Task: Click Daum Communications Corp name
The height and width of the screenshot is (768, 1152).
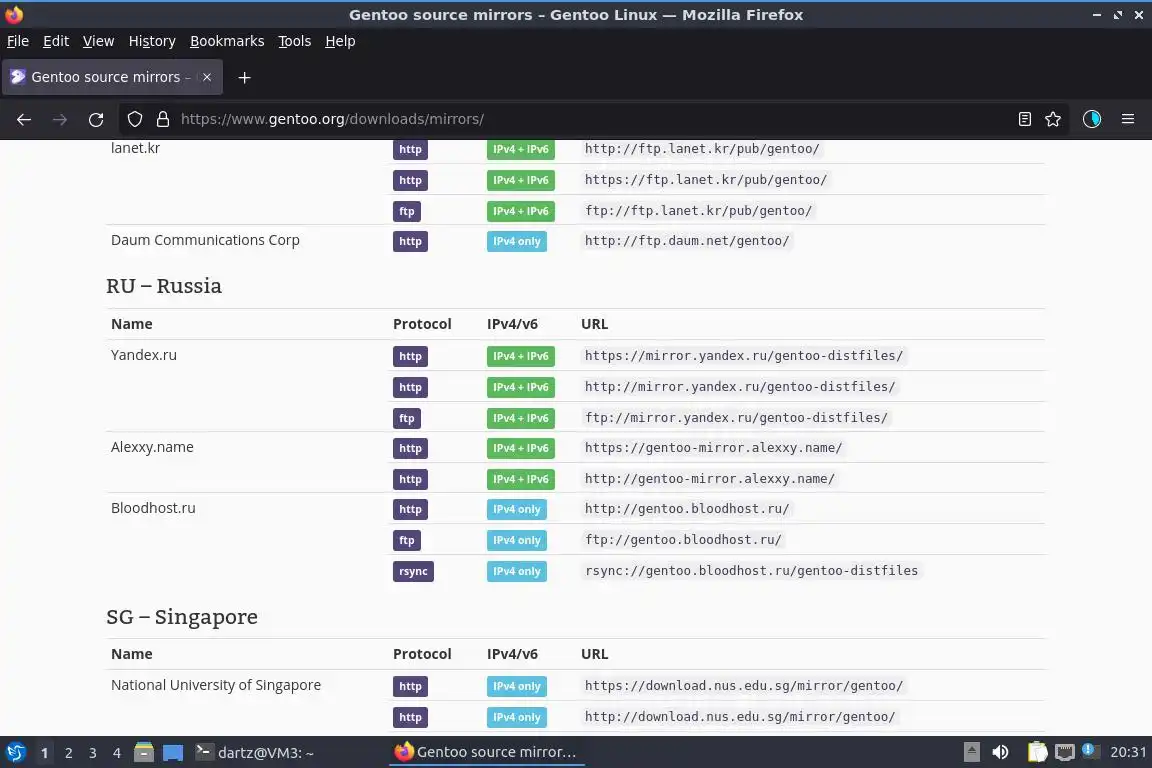Action: point(205,240)
